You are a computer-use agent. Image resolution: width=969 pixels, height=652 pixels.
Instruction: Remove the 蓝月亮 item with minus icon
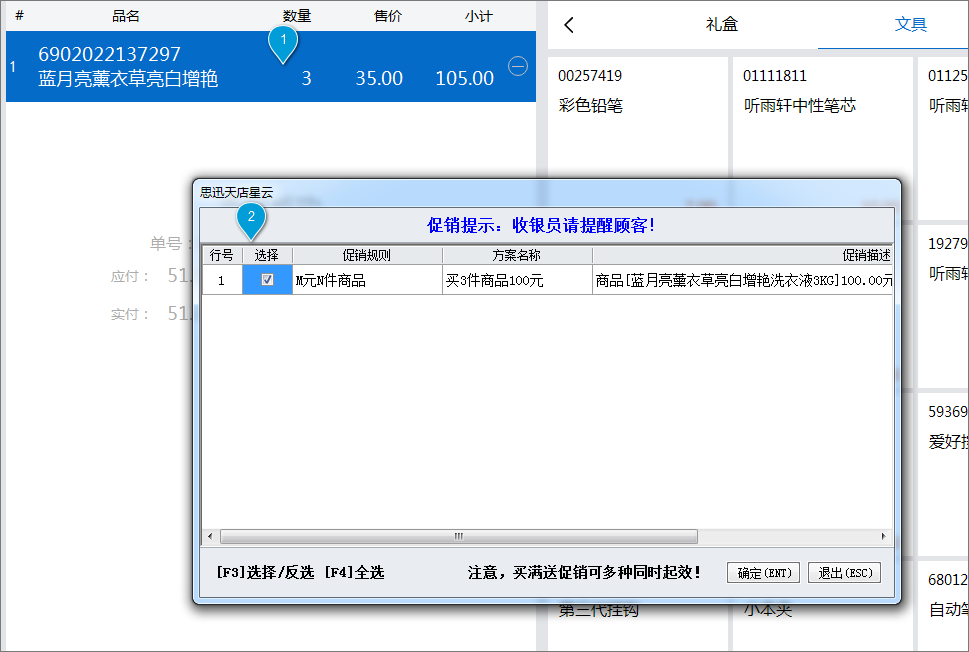518,66
